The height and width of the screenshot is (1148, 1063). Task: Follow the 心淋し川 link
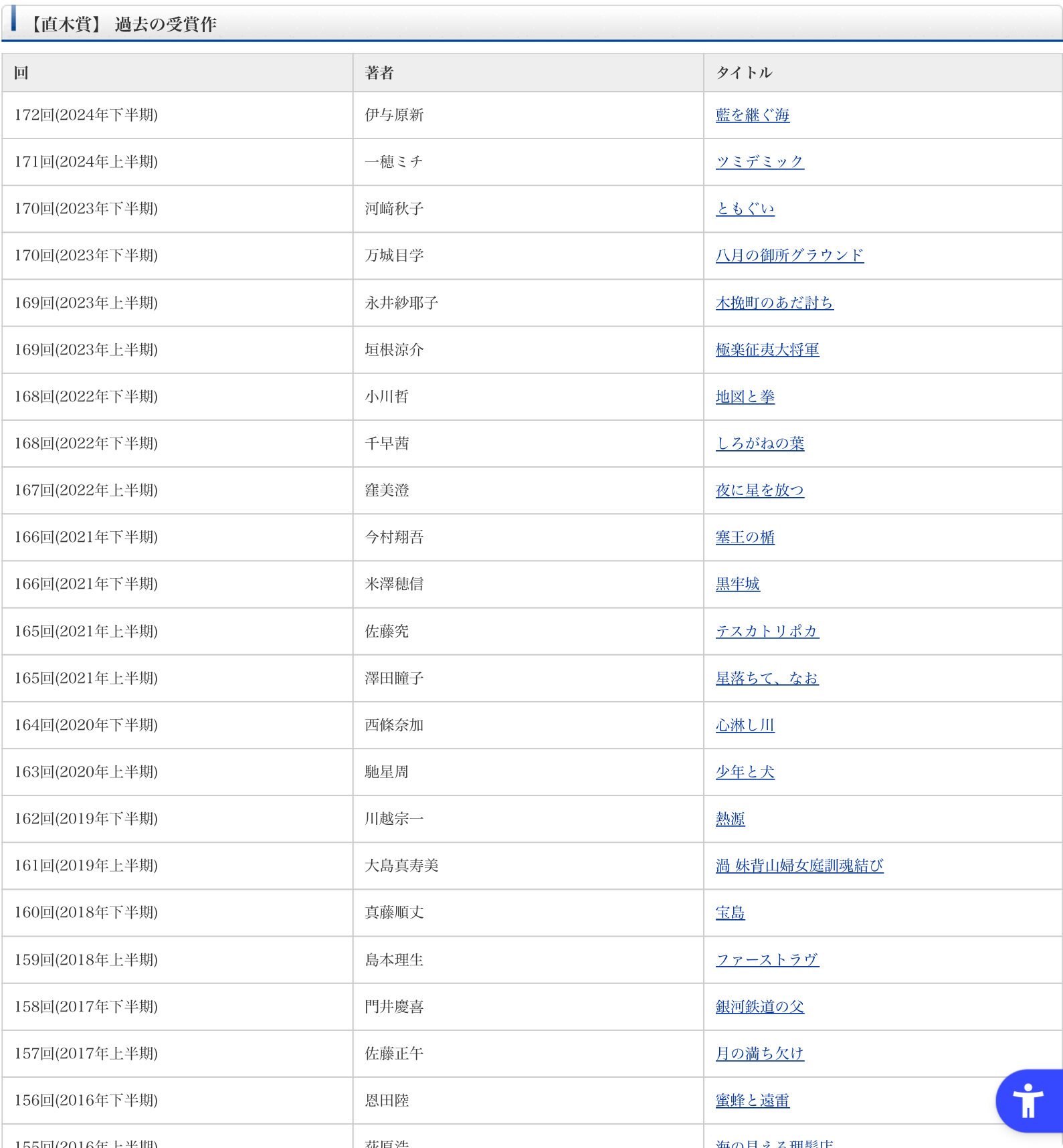coord(745,725)
